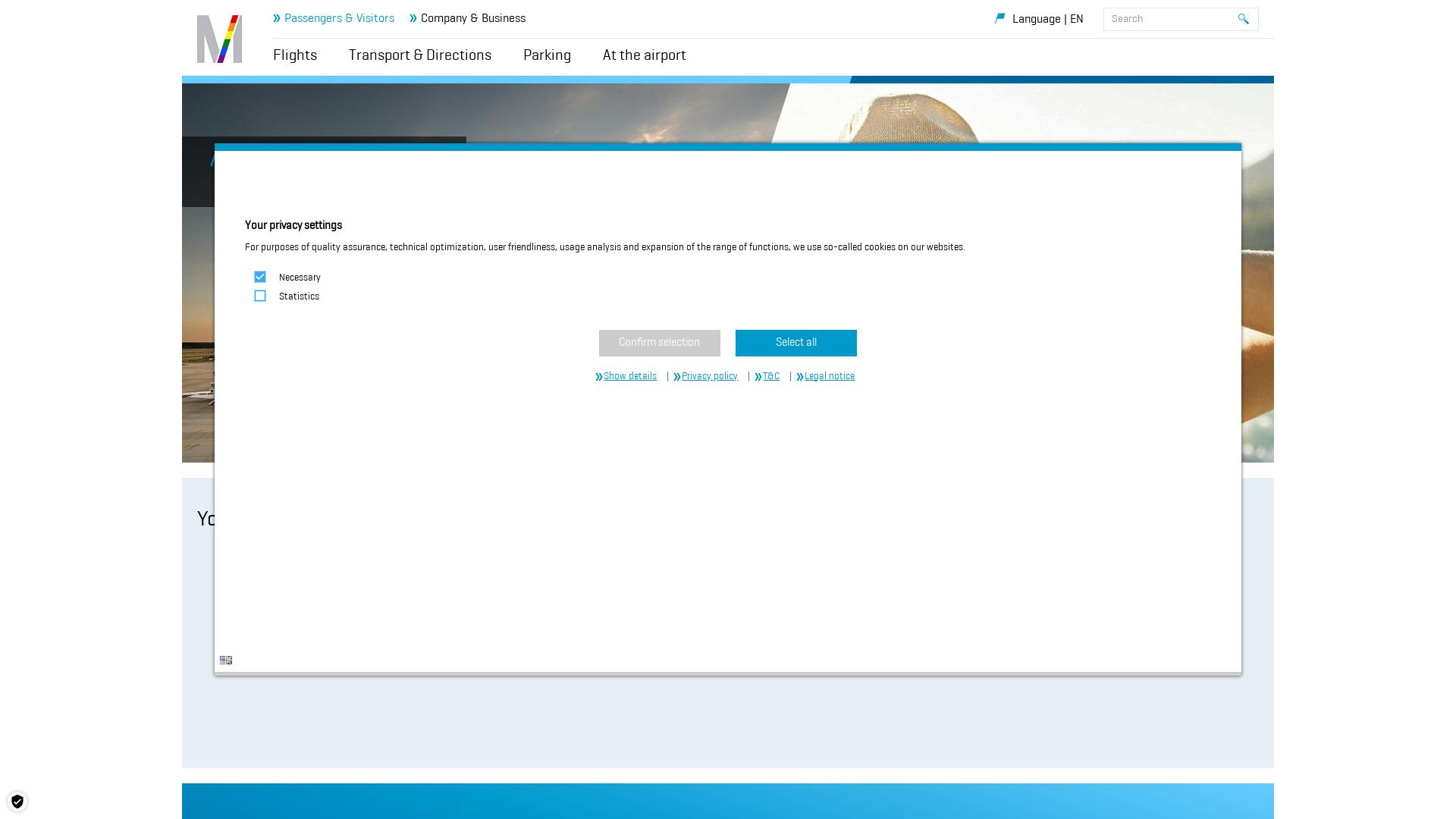Click the Munich Airport M logo
Screen dimensions: 1456x819
[219, 39]
